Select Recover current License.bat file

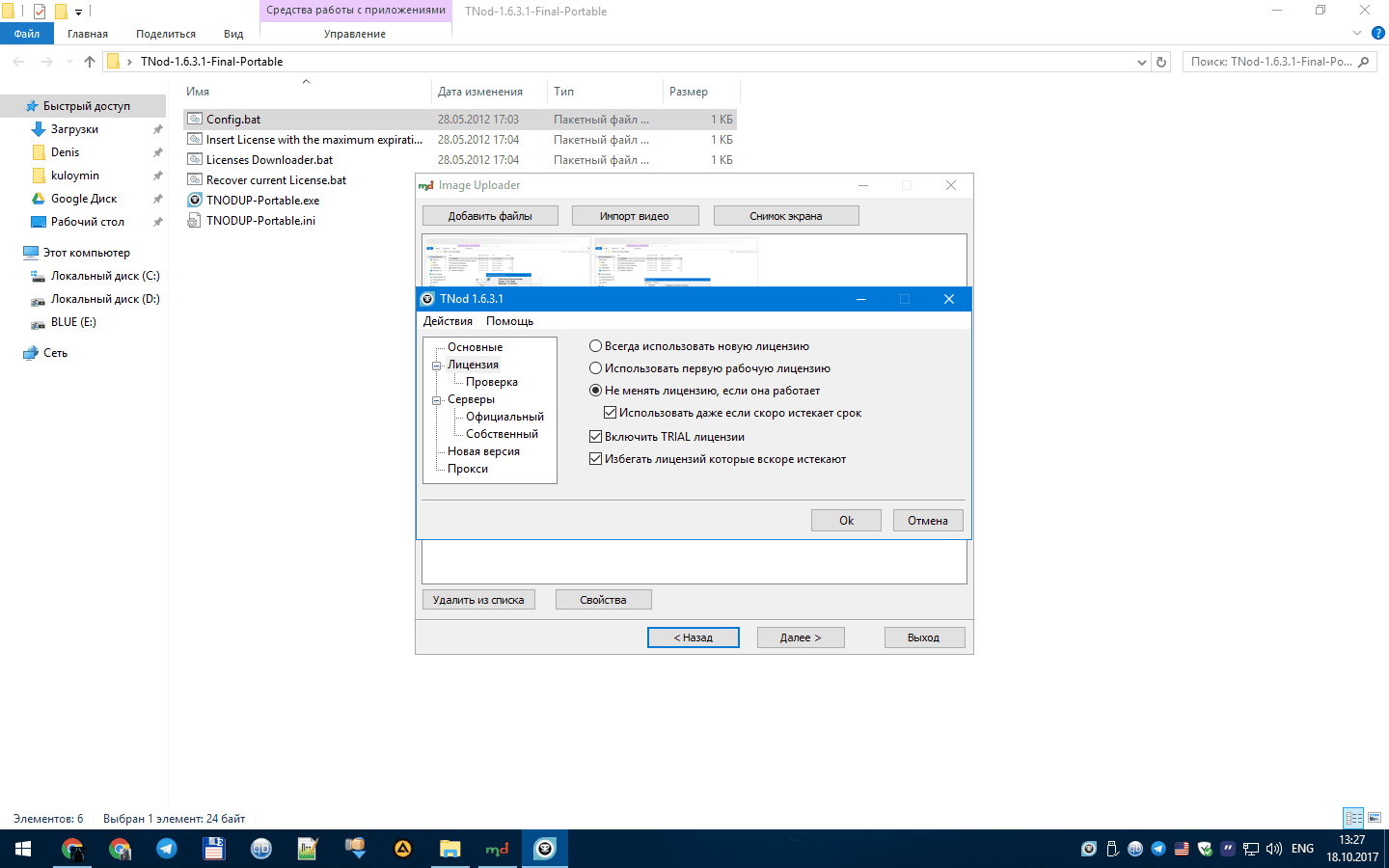click(x=276, y=180)
